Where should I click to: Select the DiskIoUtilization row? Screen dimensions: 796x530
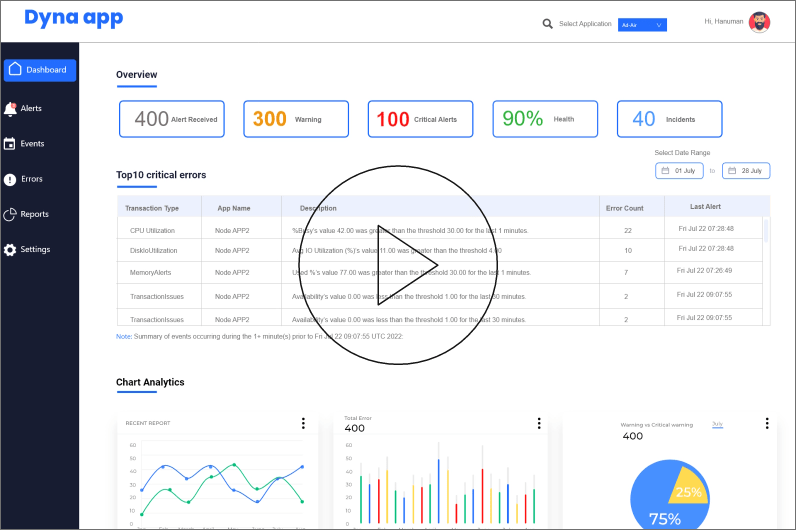pyautogui.click(x=440, y=250)
